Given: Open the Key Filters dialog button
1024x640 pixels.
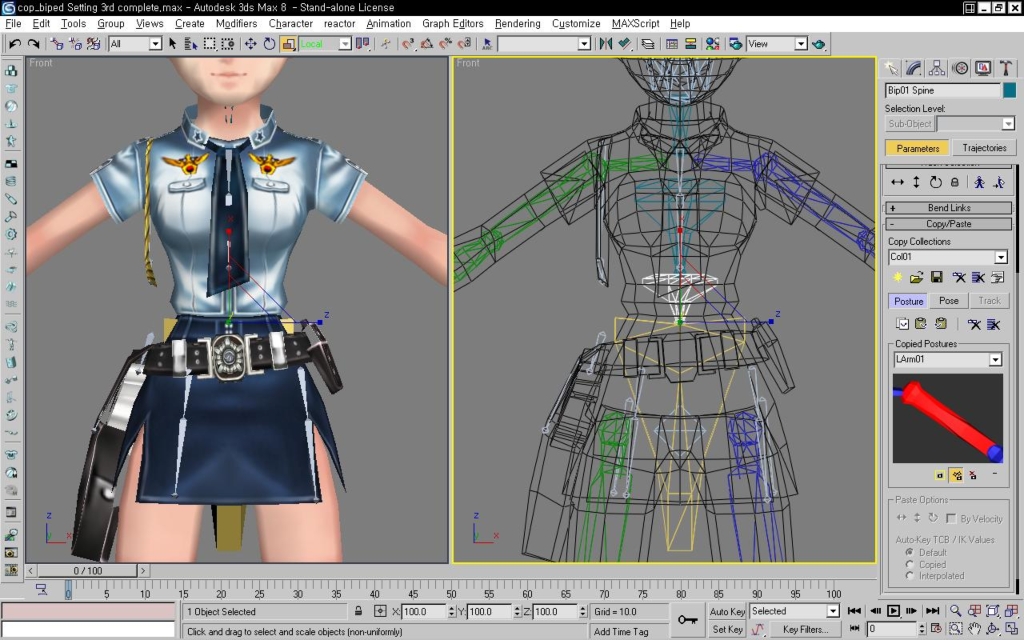Looking at the screenshot, I should pos(805,629).
